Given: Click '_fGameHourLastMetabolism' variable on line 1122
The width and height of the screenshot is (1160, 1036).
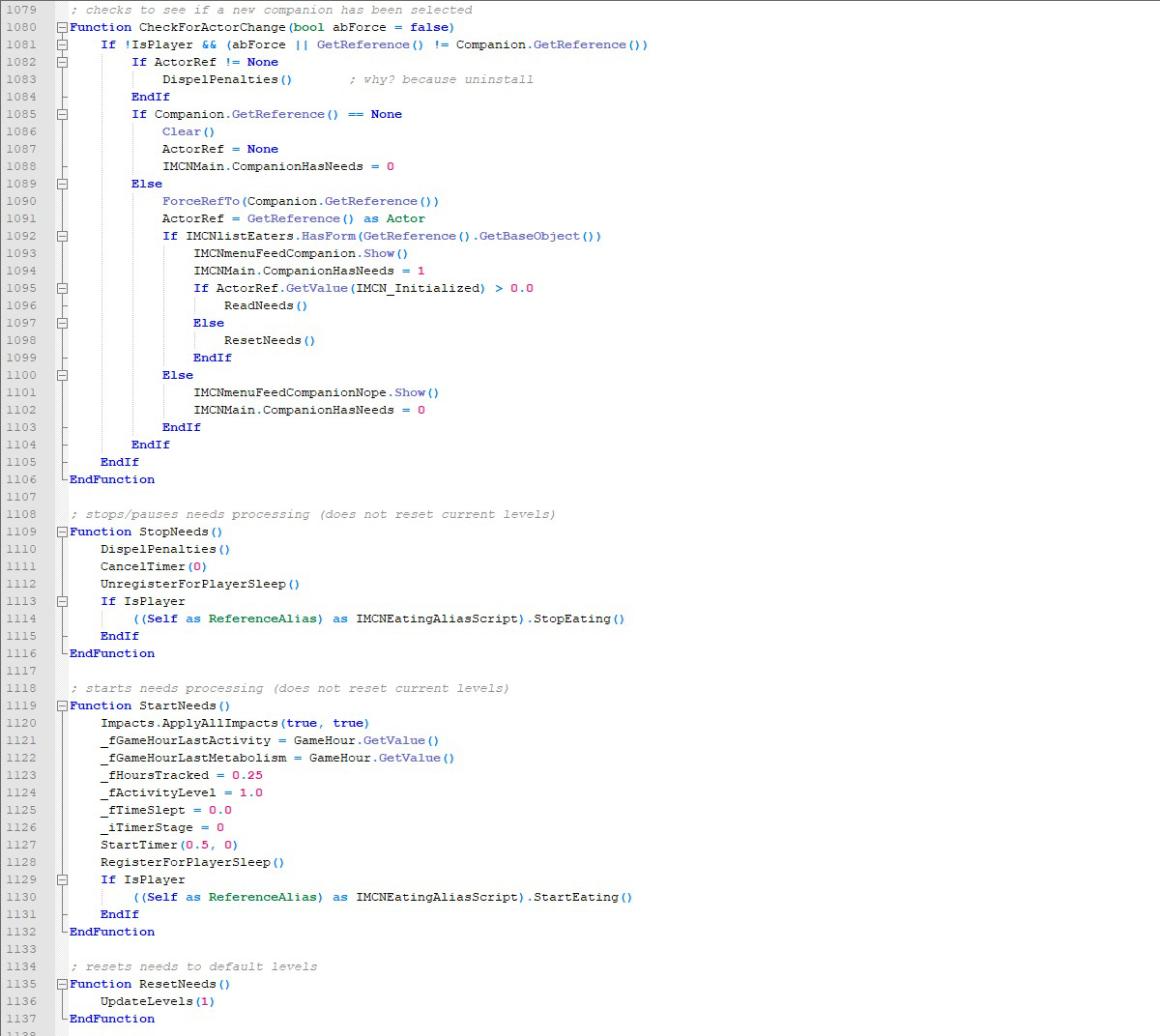Looking at the screenshot, I should [193, 758].
